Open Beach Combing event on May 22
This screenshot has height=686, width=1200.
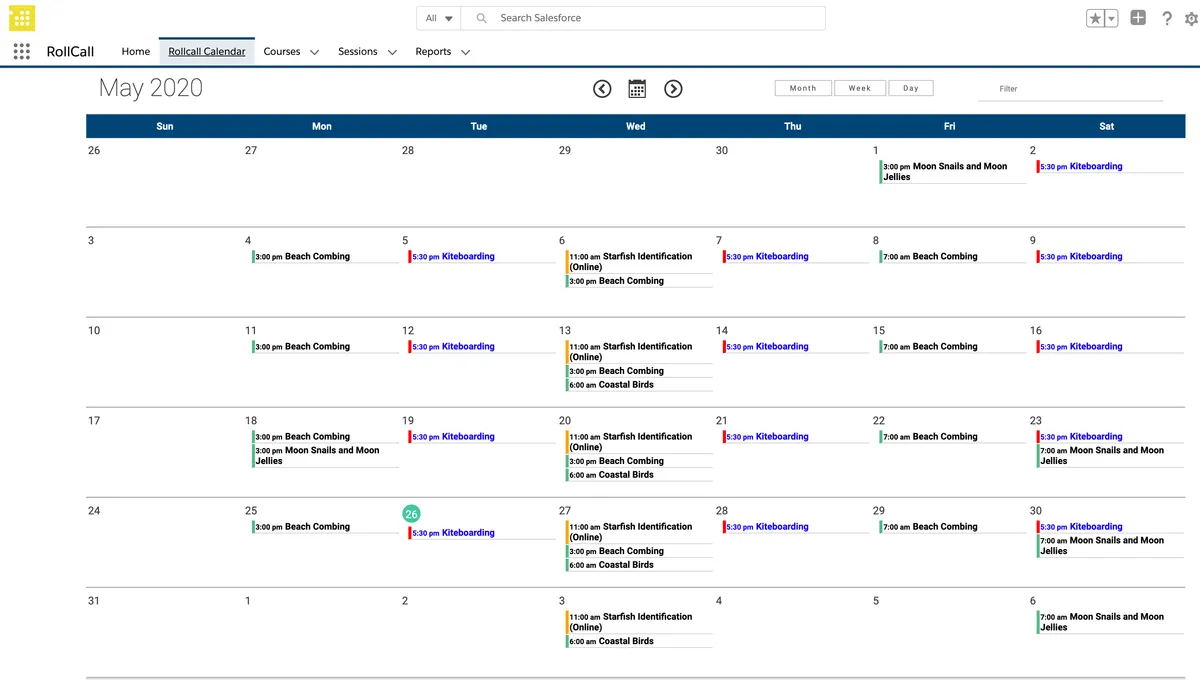click(952, 437)
